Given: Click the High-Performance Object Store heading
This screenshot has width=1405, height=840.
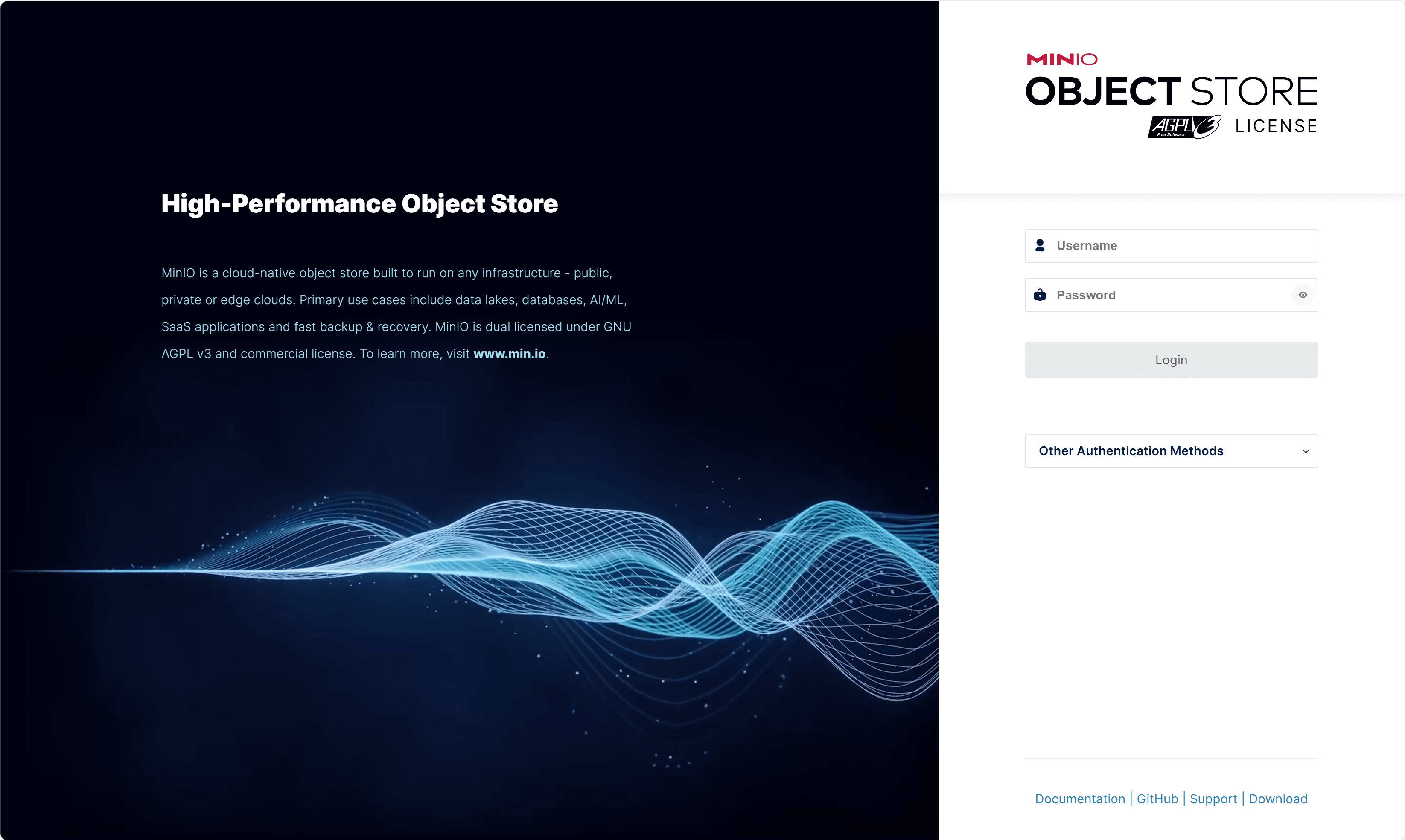Looking at the screenshot, I should pyautogui.click(x=360, y=204).
